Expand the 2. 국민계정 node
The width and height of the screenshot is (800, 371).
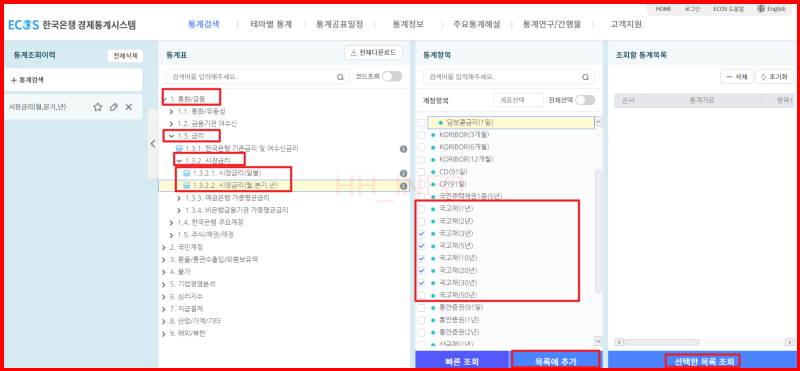click(164, 247)
